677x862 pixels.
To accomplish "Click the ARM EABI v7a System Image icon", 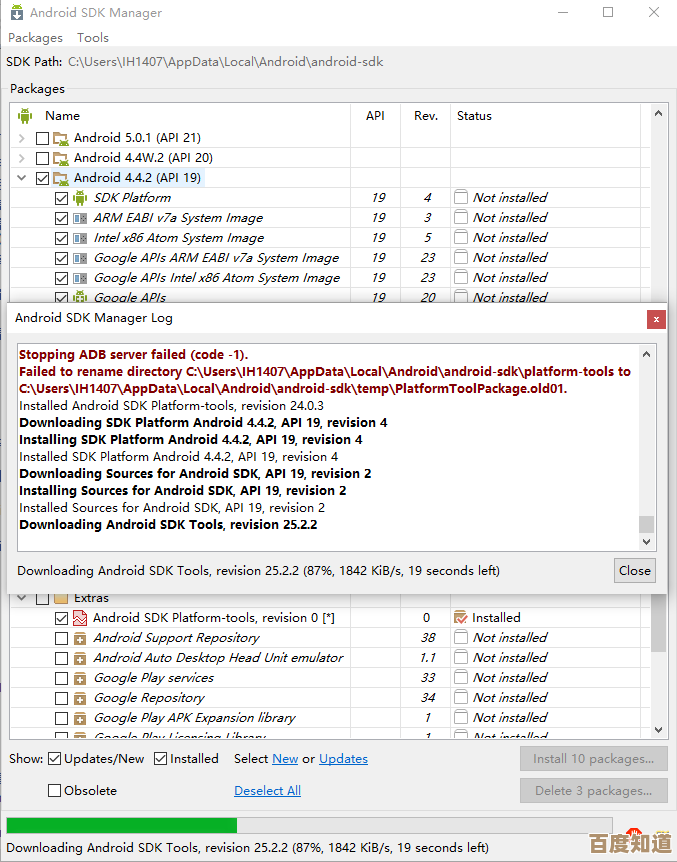I will click(x=80, y=218).
